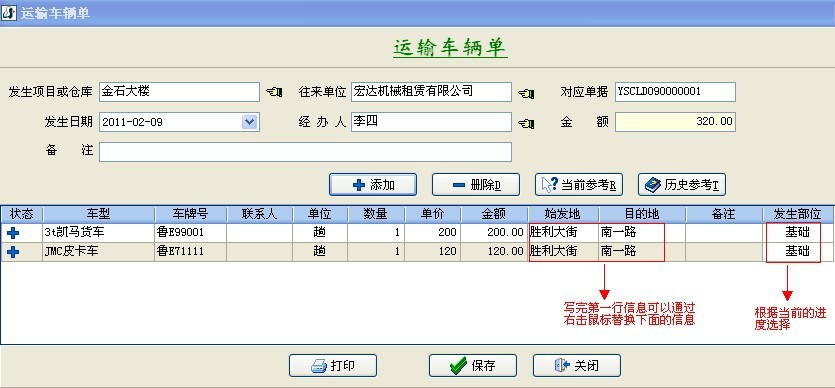The height and width of the screenshot is (388, 835).
Task: Click the 发生部位 column header
Action: point(797,214)
